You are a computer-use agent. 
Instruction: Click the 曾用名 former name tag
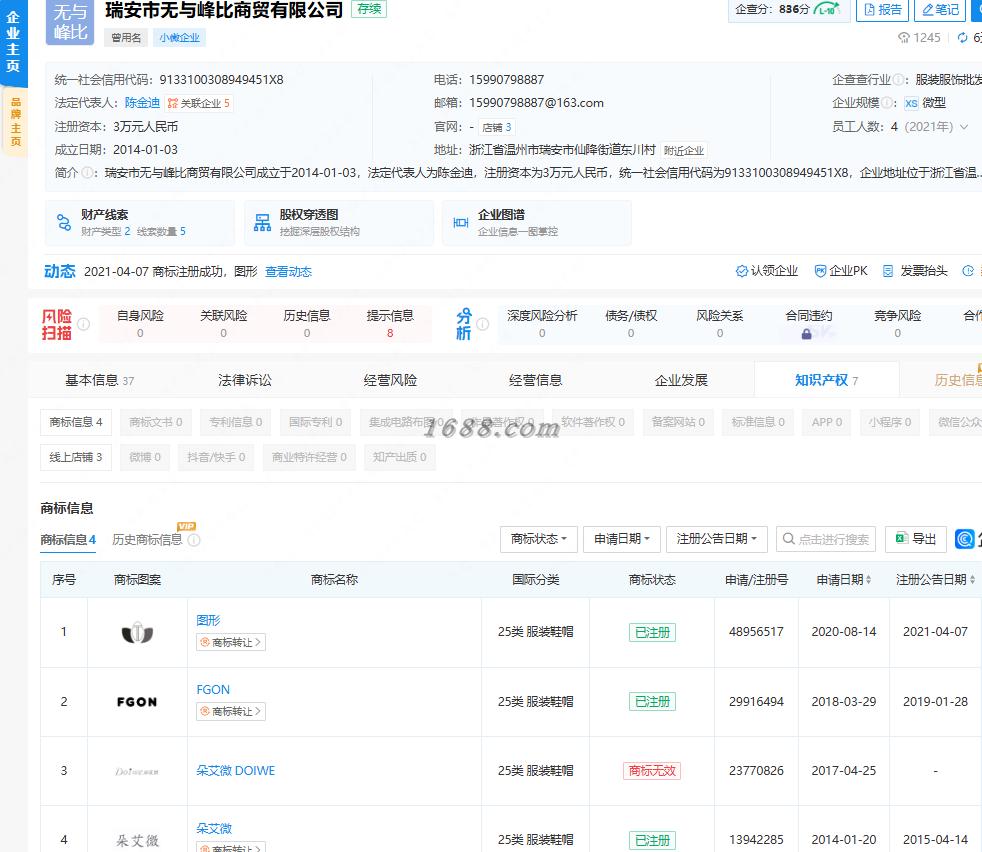tap(126, 38)
